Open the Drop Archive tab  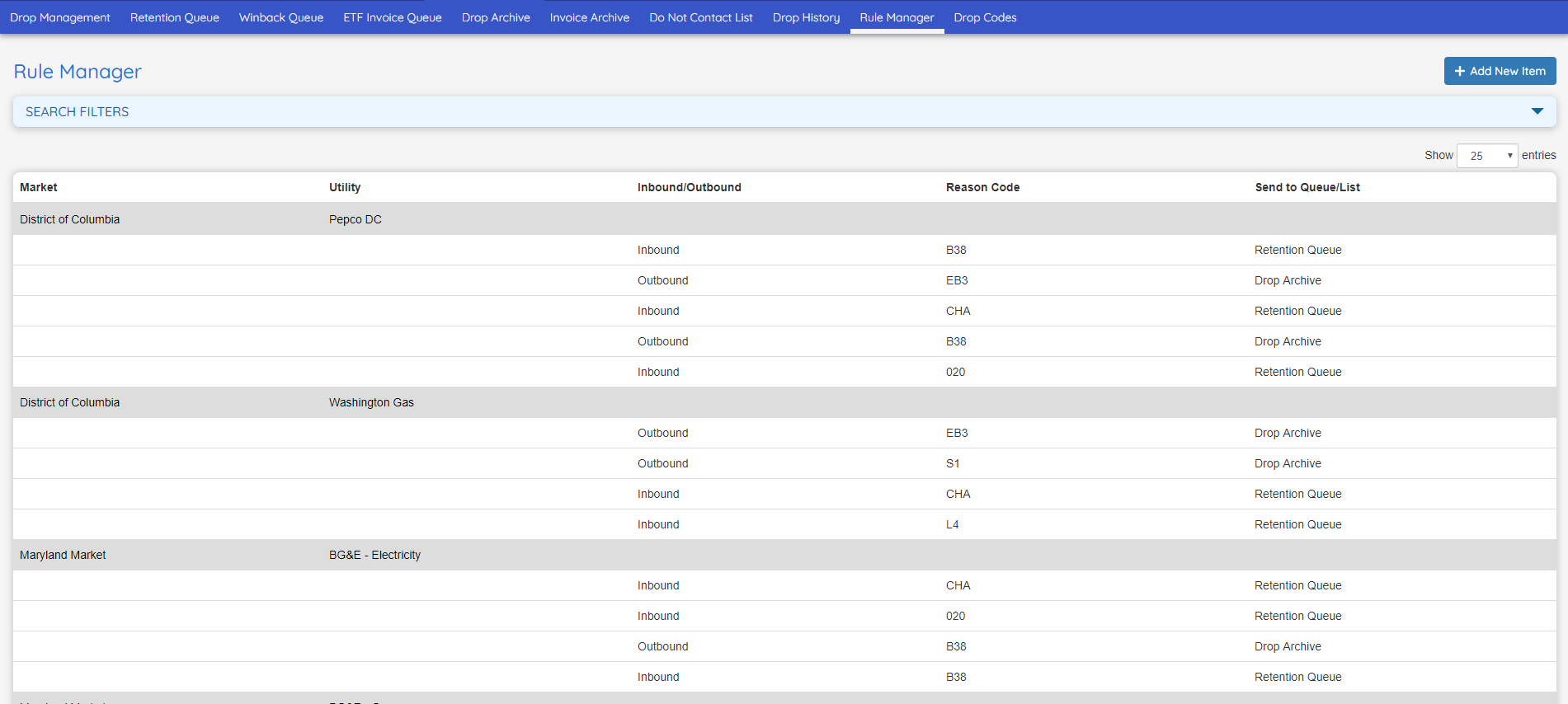(x=496, y=17)
